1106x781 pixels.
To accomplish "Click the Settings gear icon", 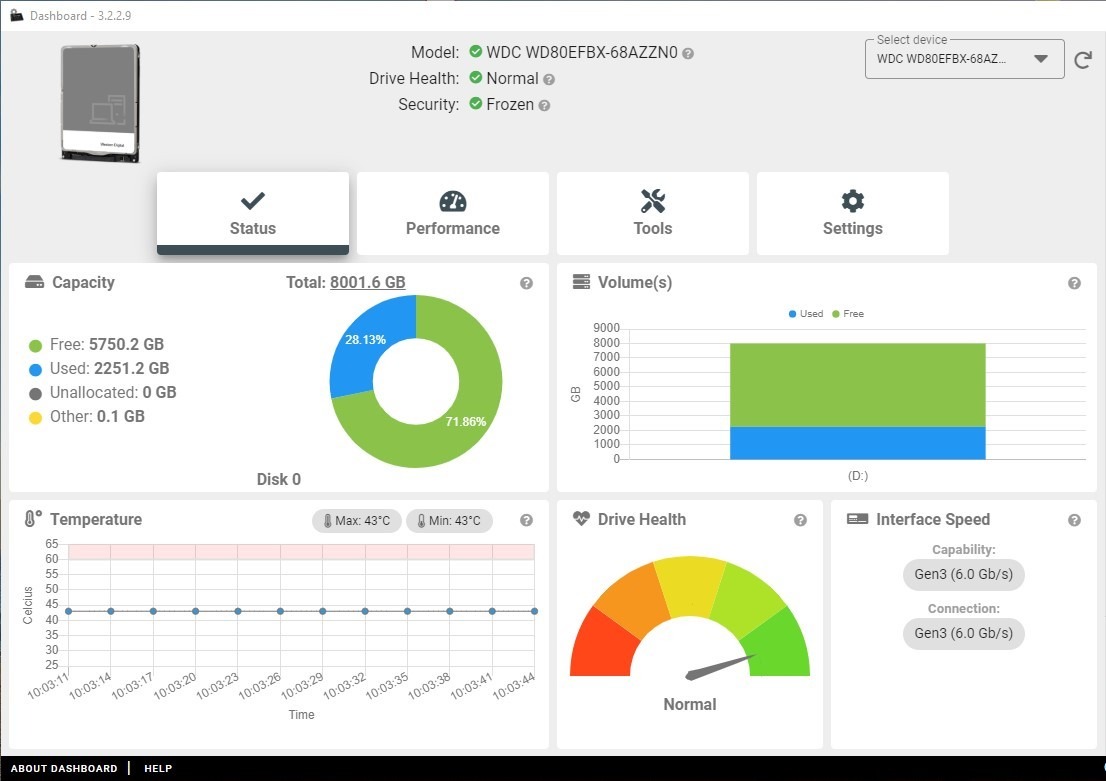I will pos(853,201).
